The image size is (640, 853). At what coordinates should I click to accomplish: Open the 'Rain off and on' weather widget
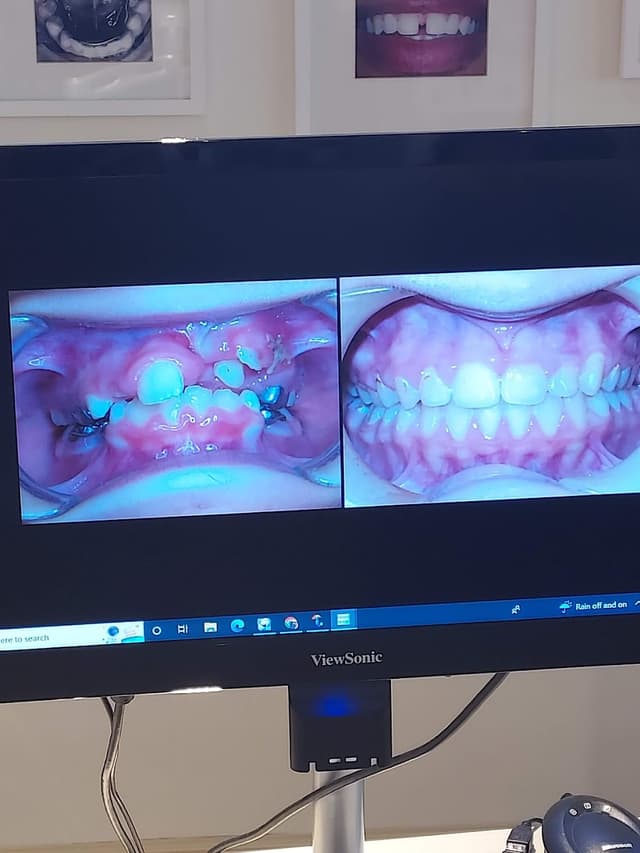(x=594, y=605)
